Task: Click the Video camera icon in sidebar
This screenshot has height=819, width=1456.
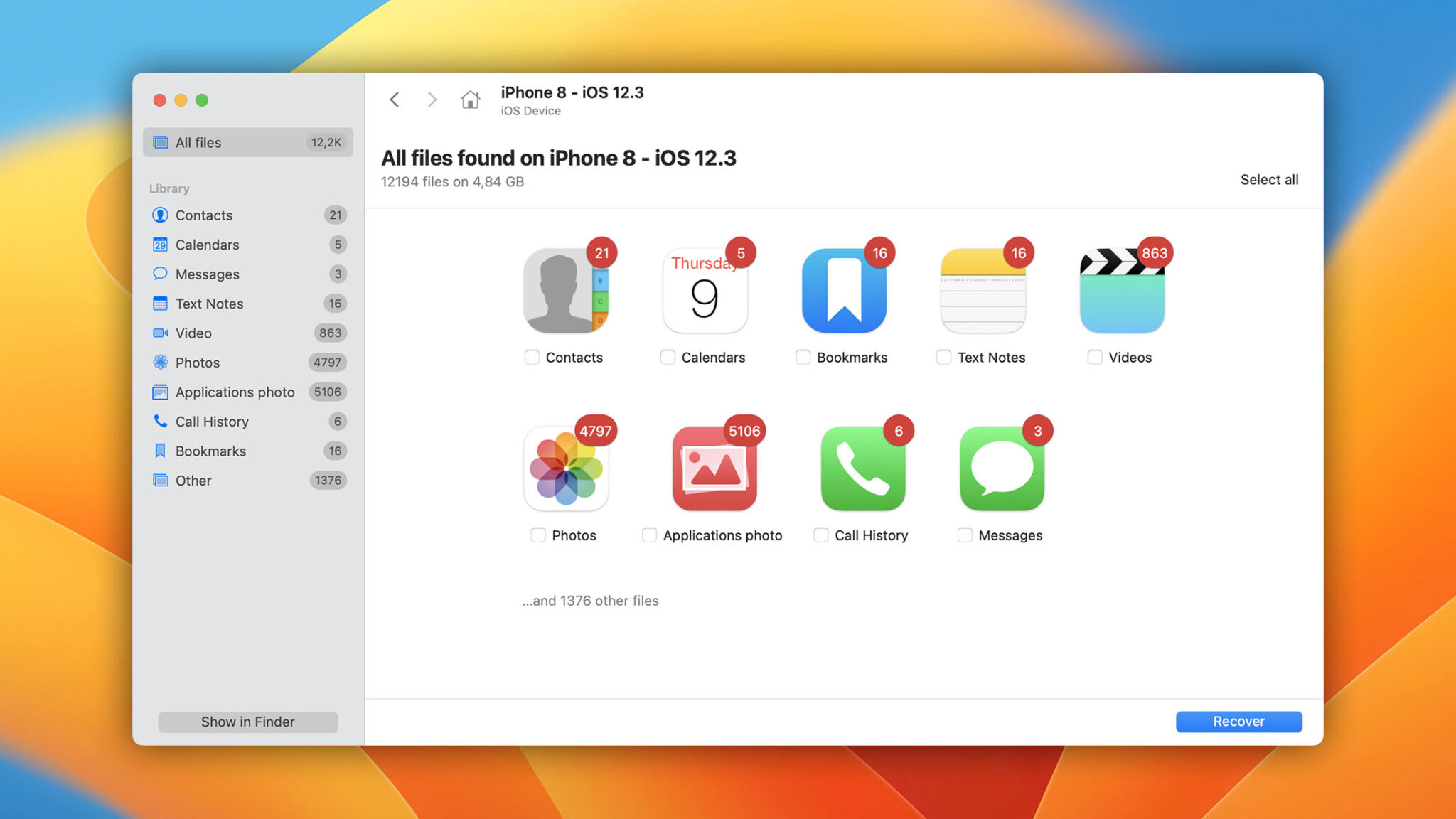Action: click(x=161, y=333)
